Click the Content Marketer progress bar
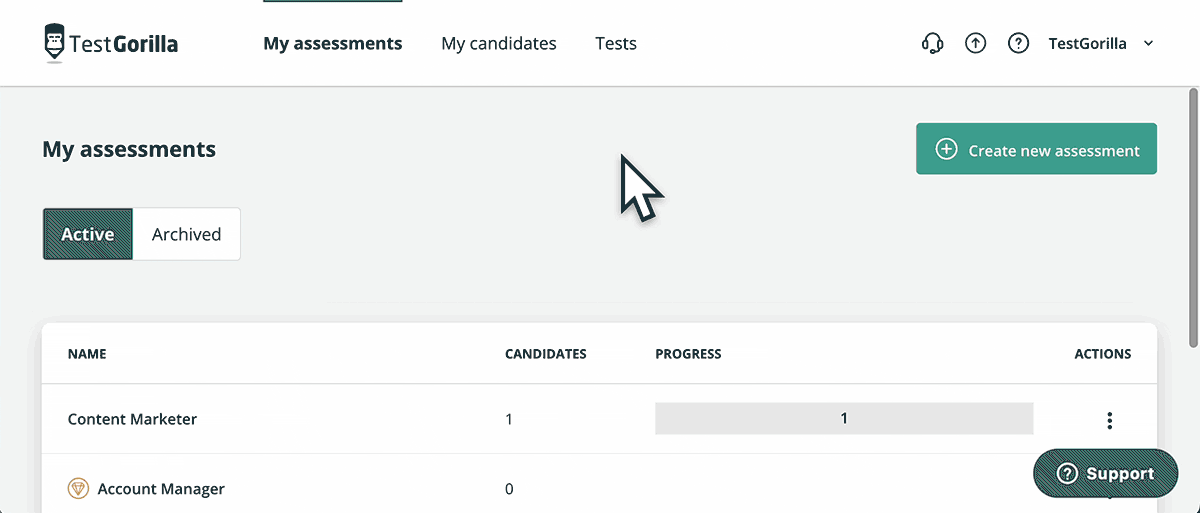The image size is (1200, 513). (844, 418)
